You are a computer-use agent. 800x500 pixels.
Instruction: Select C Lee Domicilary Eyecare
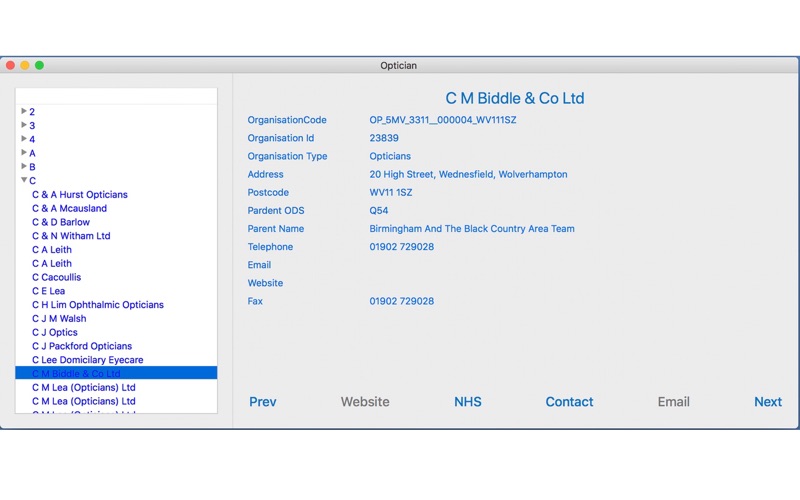(87, 360)
